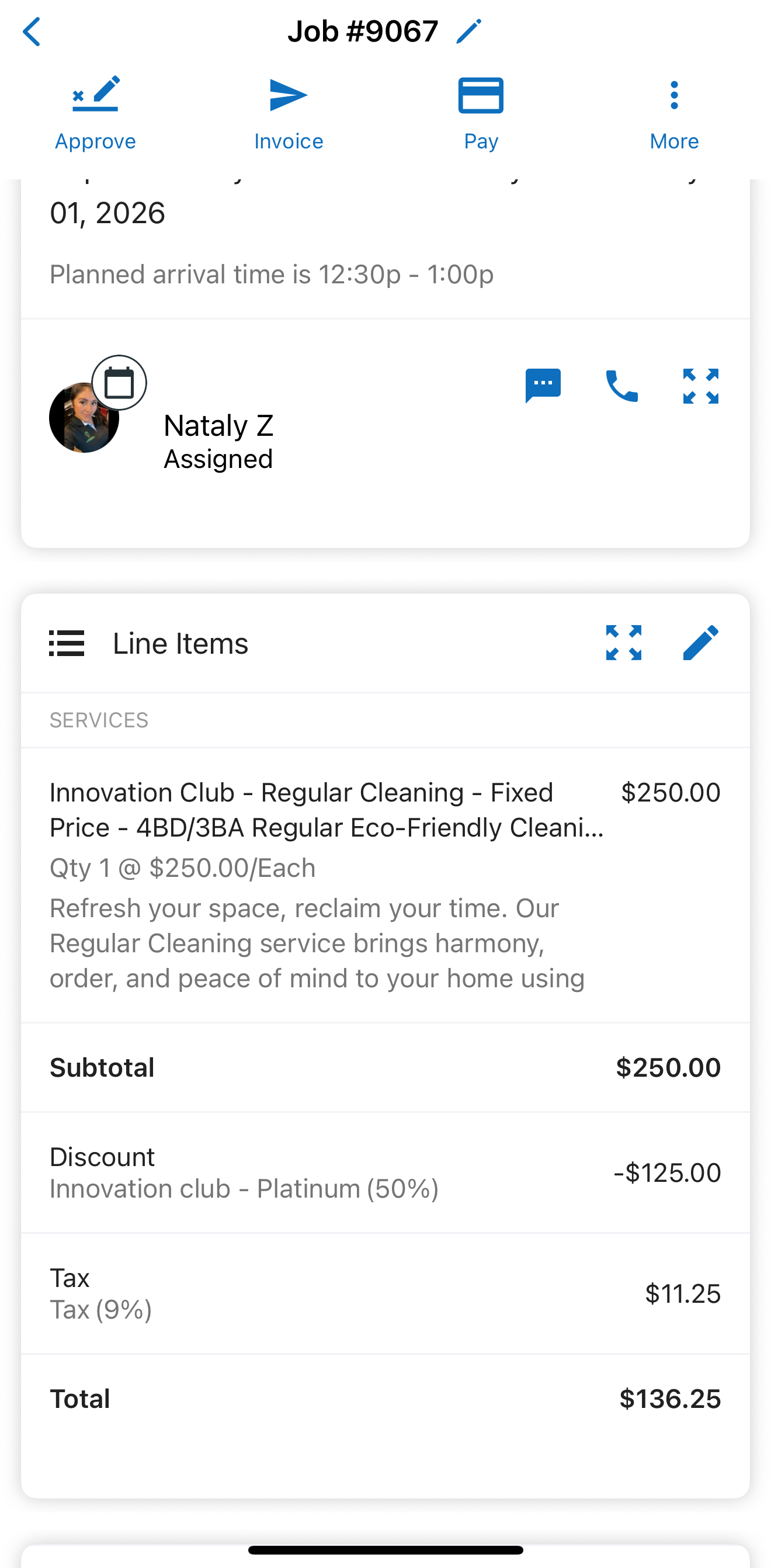771x1568 pixels.
Task: Tap the planned arrival time text
Action: [x=272, y=275]
